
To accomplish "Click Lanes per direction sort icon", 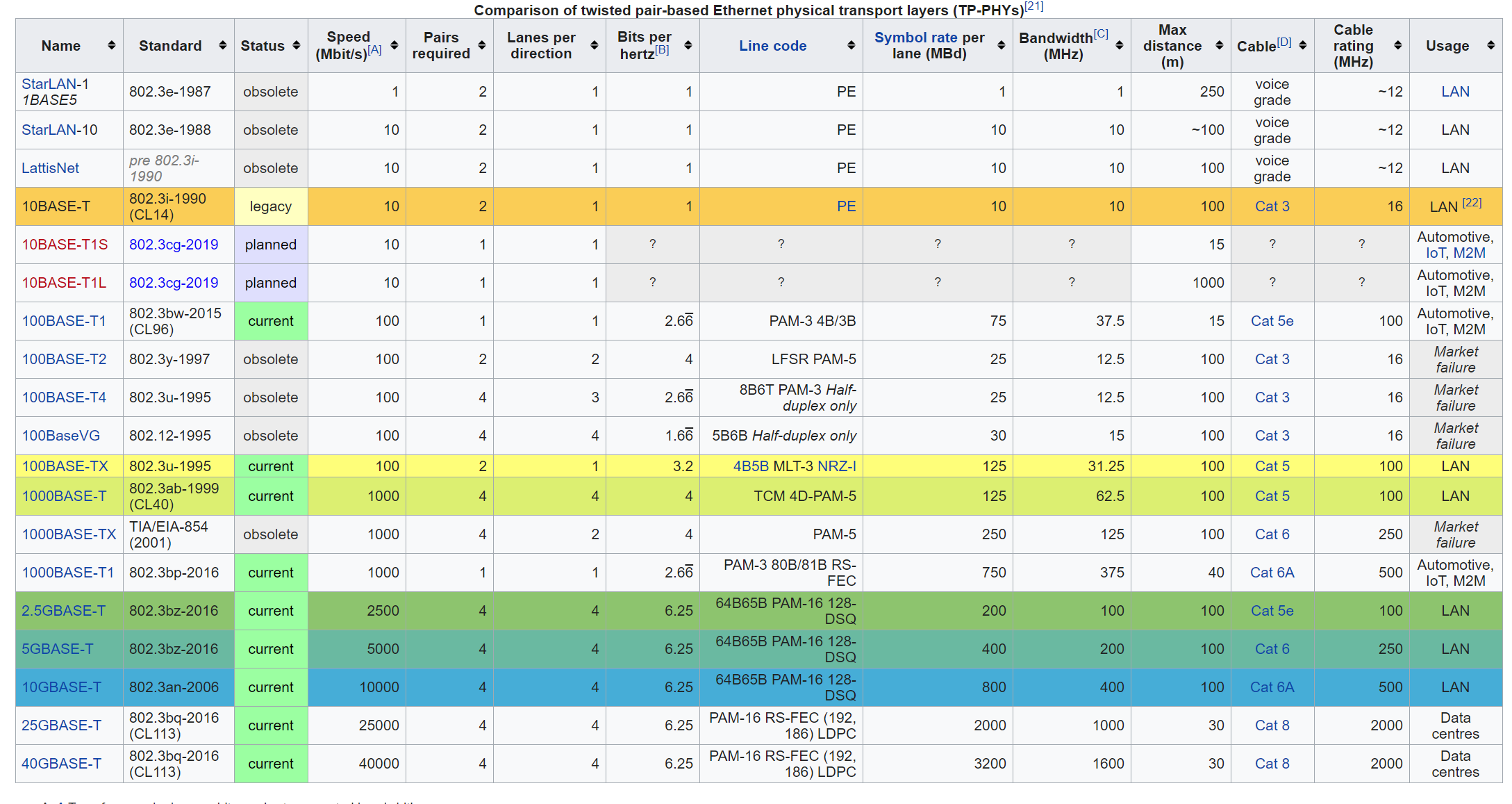I will click(595, 46).
